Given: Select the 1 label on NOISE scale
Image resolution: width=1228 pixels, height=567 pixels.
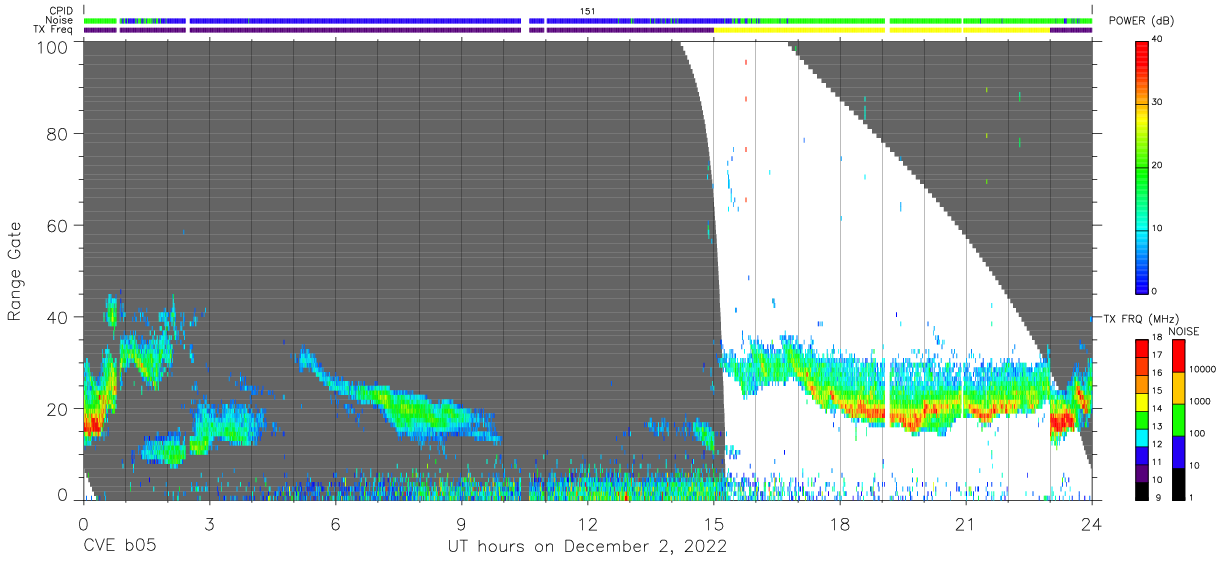Looking at the screenshot, I should coord(1193,497).
